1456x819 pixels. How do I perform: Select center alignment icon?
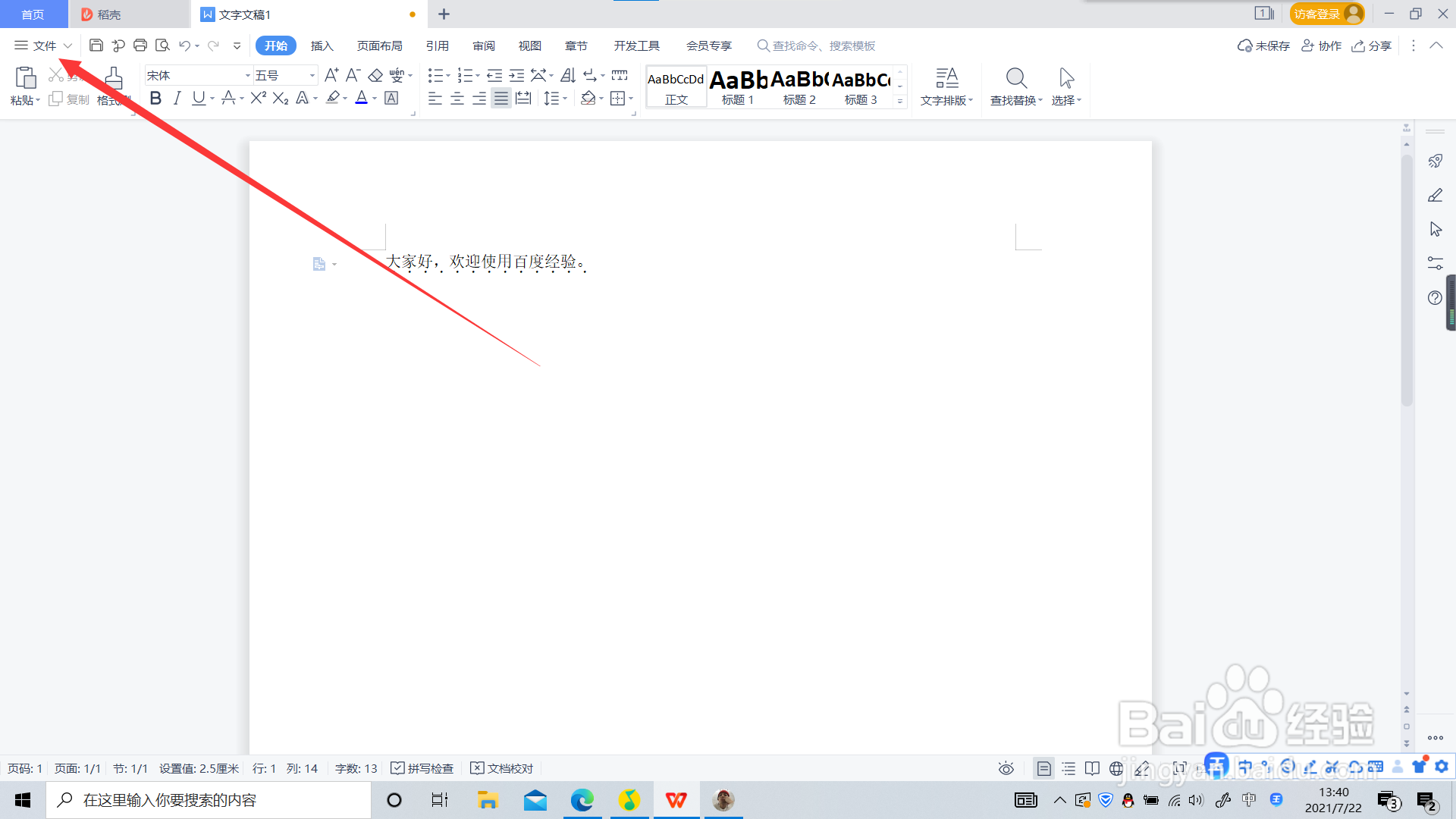(x=457, y=99)
